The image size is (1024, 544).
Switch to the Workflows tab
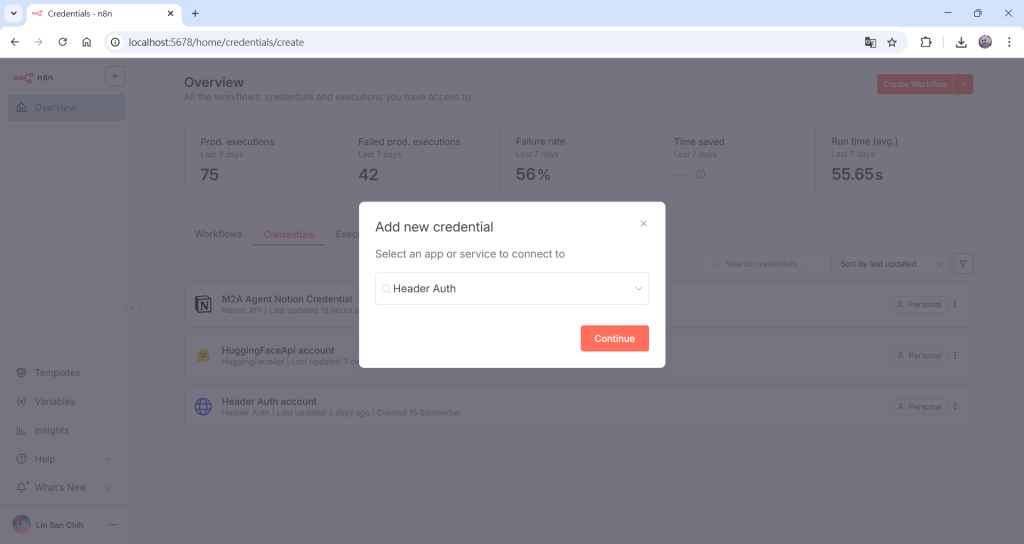point(218,234)
